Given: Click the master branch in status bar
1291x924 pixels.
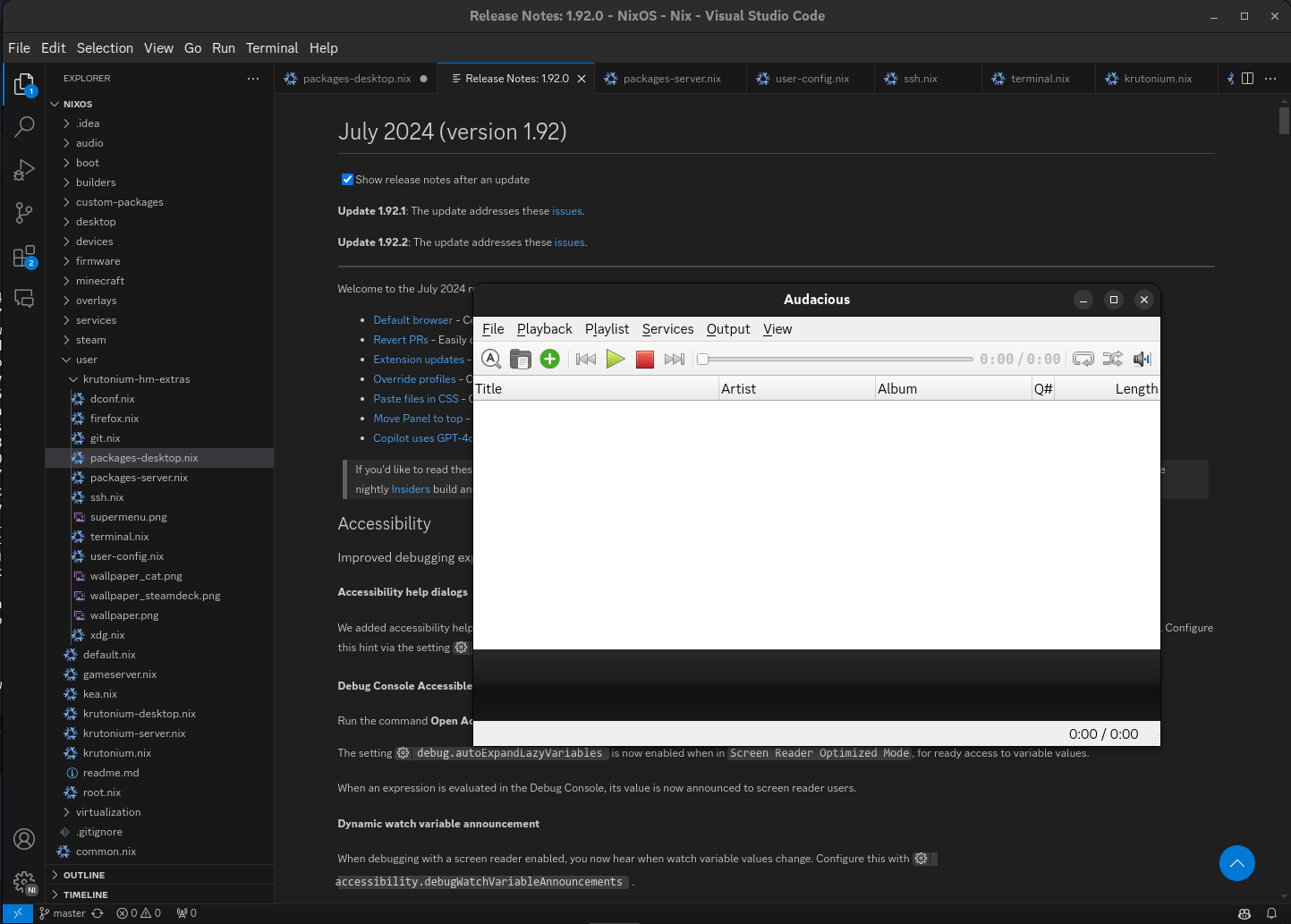Looking at the screenshot, I should pyautogui.click(x=63, y=913).
